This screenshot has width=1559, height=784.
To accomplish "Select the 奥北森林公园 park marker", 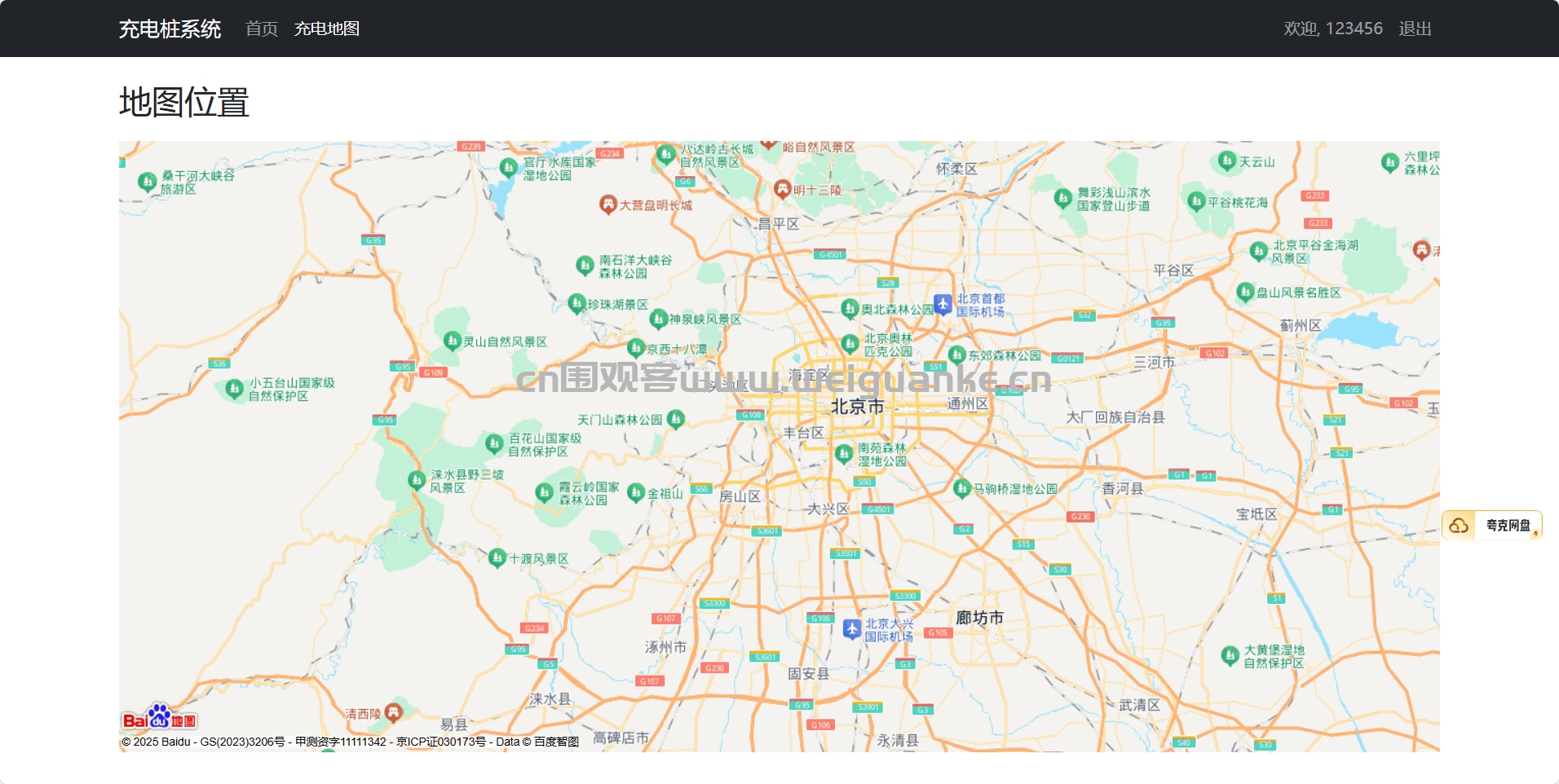I will [850, 309].
